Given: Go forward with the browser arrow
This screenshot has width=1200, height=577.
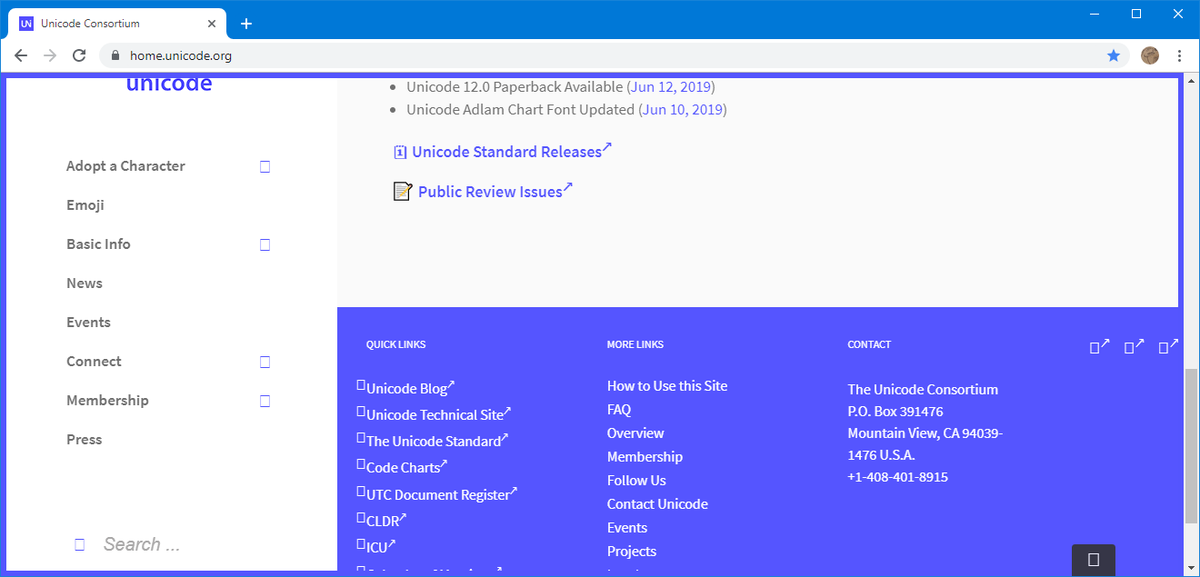Looking at the screenshot, I should 50,56.
